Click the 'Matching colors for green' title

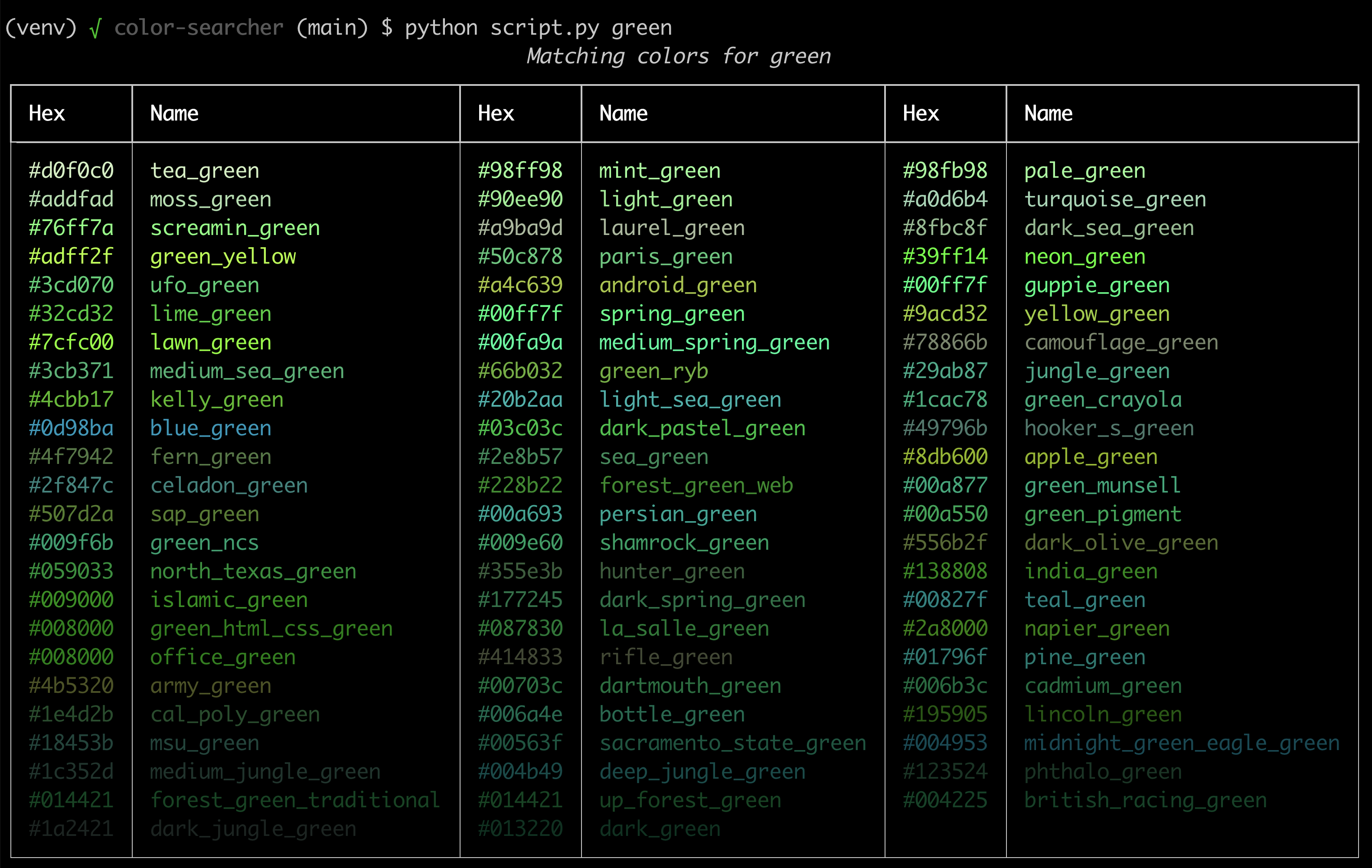[x=678, y=56]
